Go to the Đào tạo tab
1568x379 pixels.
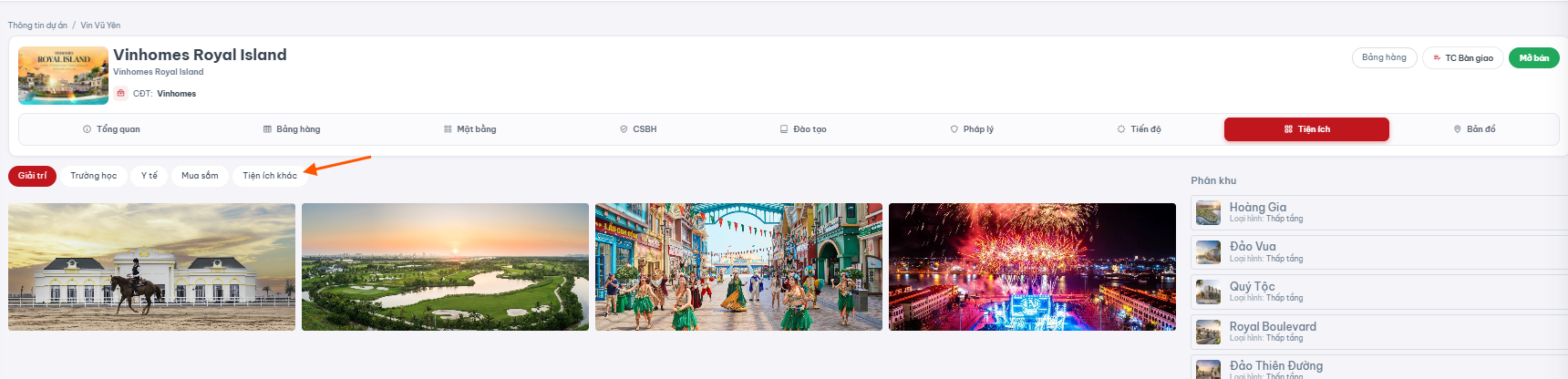tap(803, 129)
